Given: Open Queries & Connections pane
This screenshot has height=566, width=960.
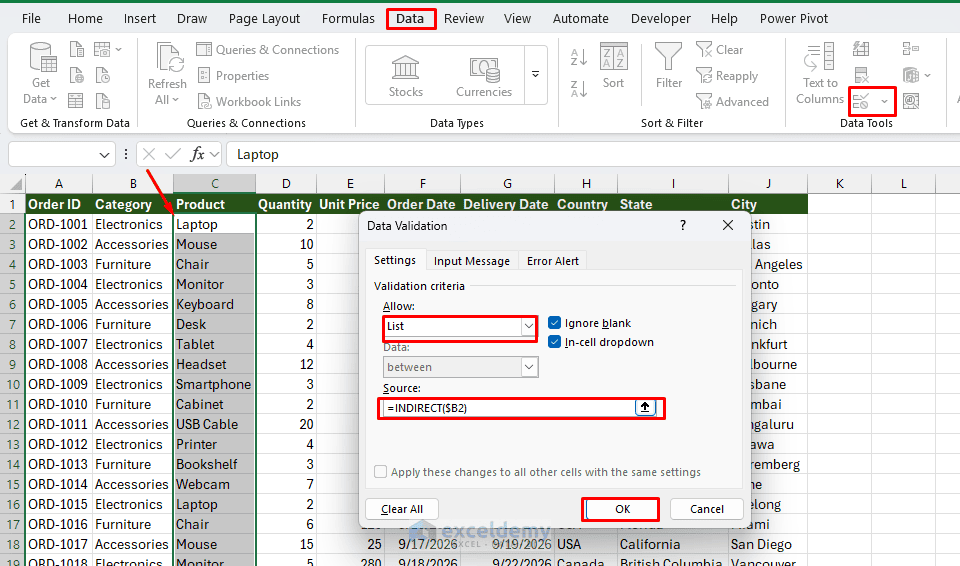Looking at the screenshot, I should tap(268, 50).
